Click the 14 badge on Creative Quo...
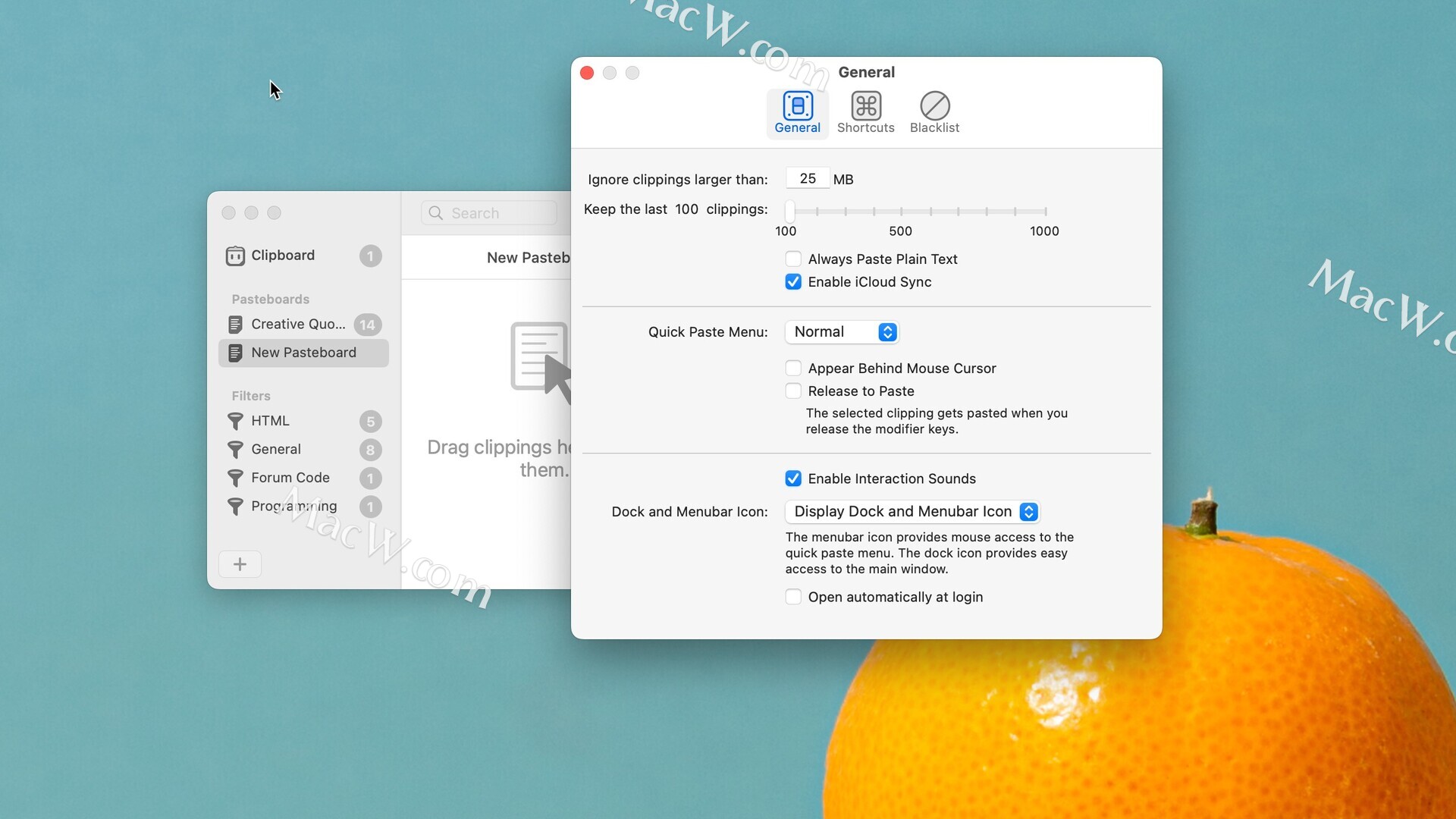Viewport: 1456px width, 819px height. [x=368, y=325]
